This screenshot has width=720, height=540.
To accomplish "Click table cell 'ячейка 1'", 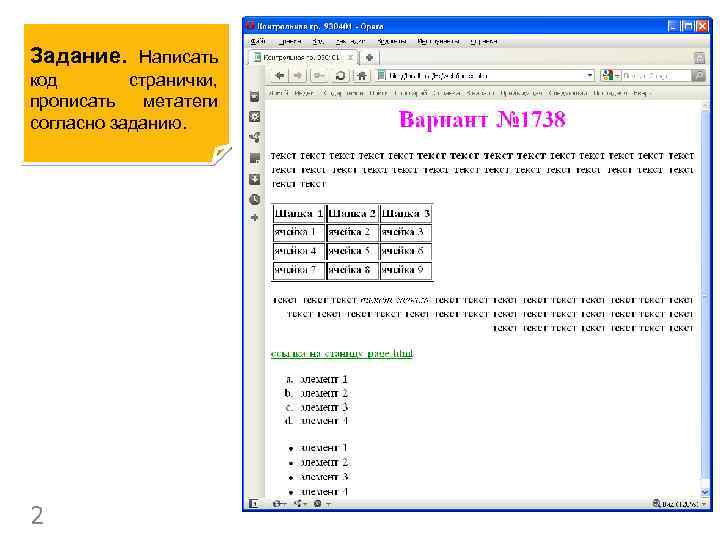I will tap(299, 232).
